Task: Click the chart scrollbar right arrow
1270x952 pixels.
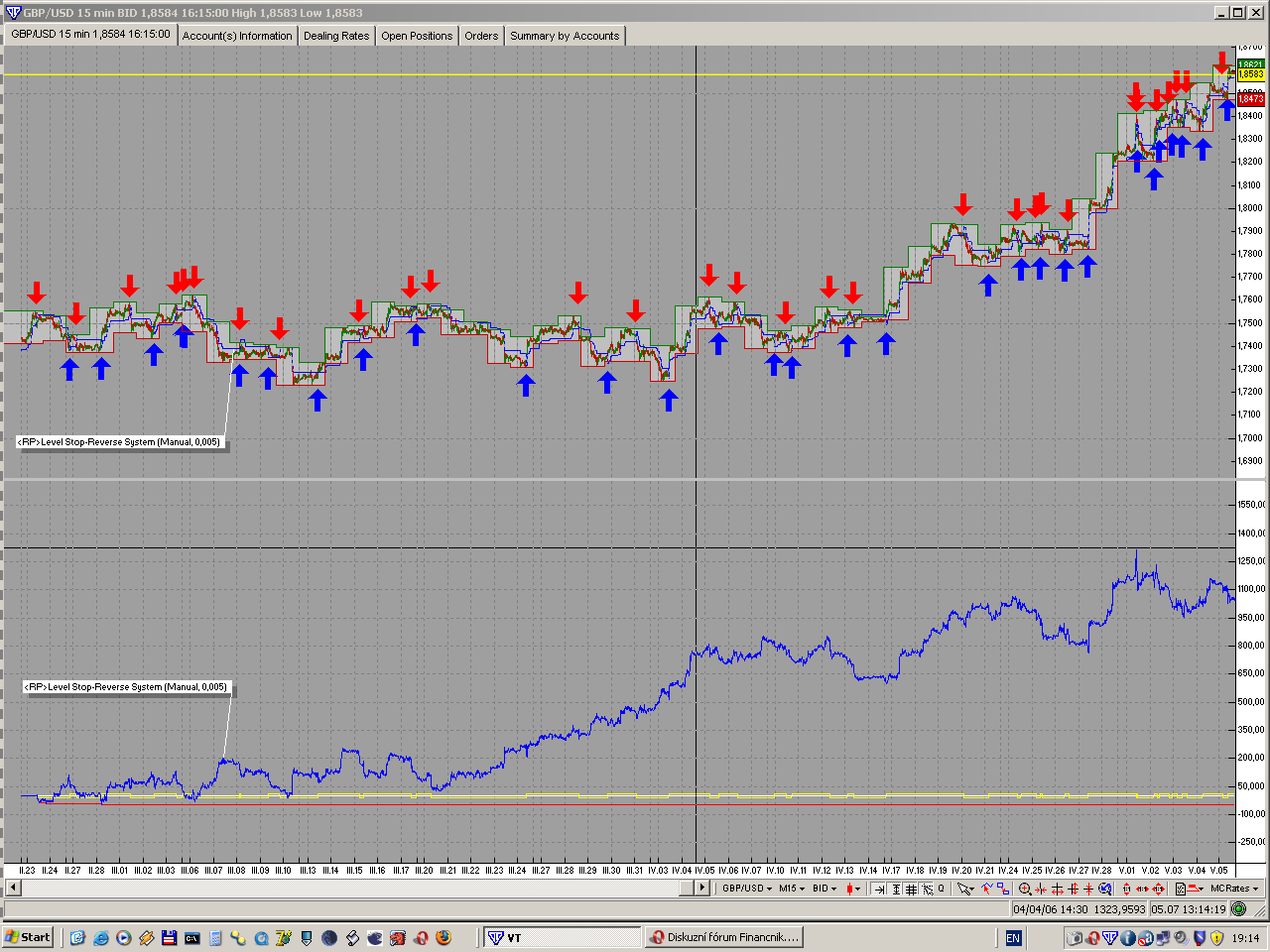Action: [x=702, y=888]
